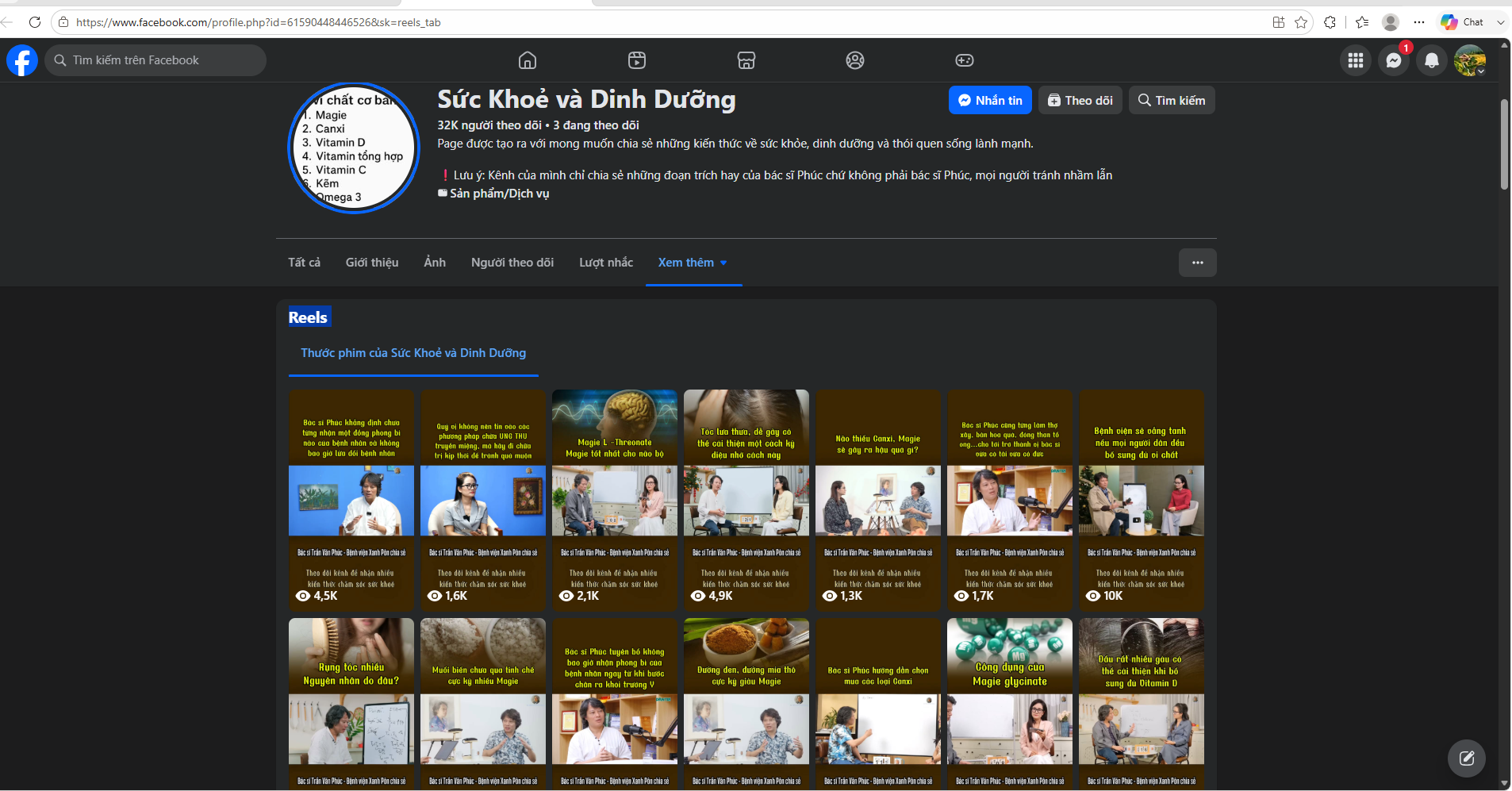Open the Gaming controller icon
This screenshot has width=1512, height=791.
coord(965,60)
